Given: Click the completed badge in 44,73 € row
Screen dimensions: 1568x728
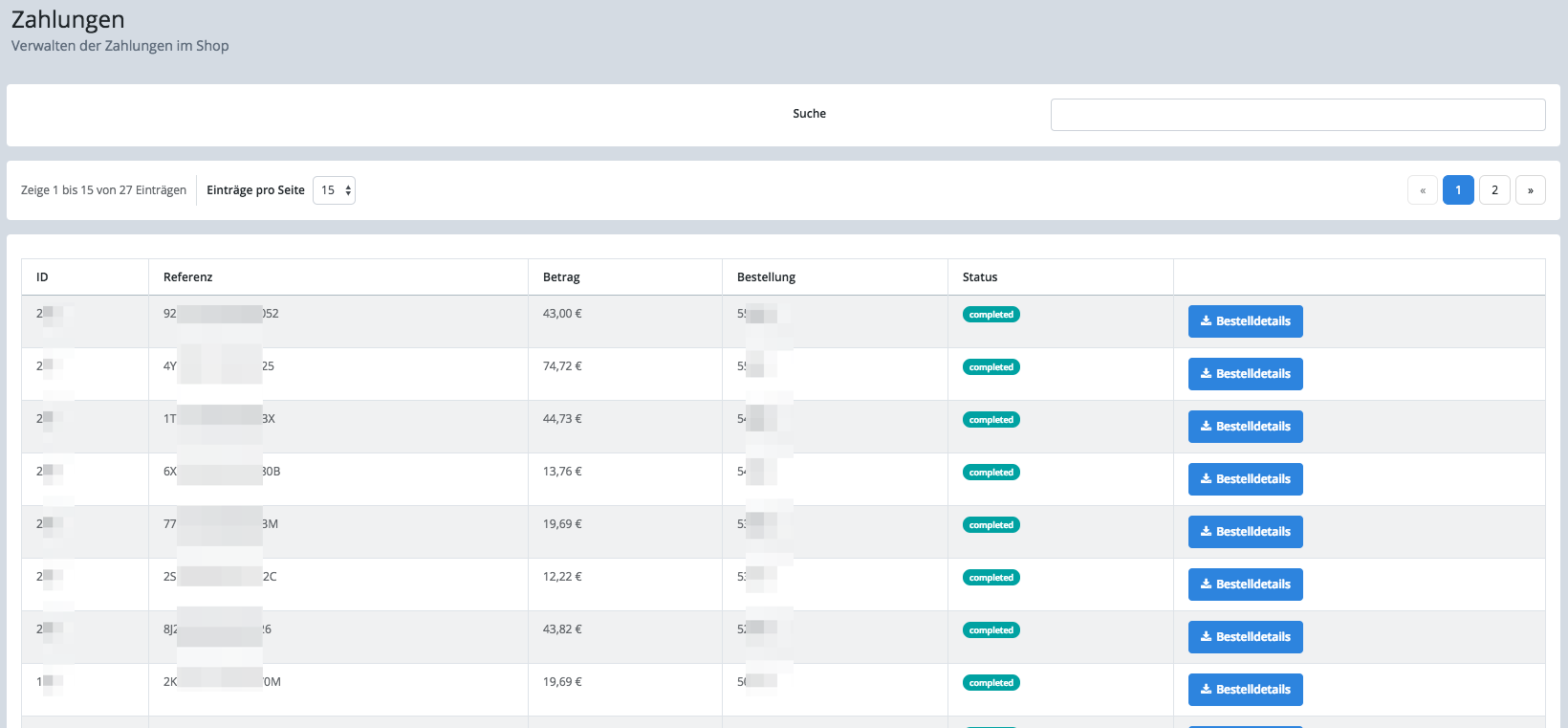Looking at the screenshot, I should pyautogui.click(x=991, y=420).
